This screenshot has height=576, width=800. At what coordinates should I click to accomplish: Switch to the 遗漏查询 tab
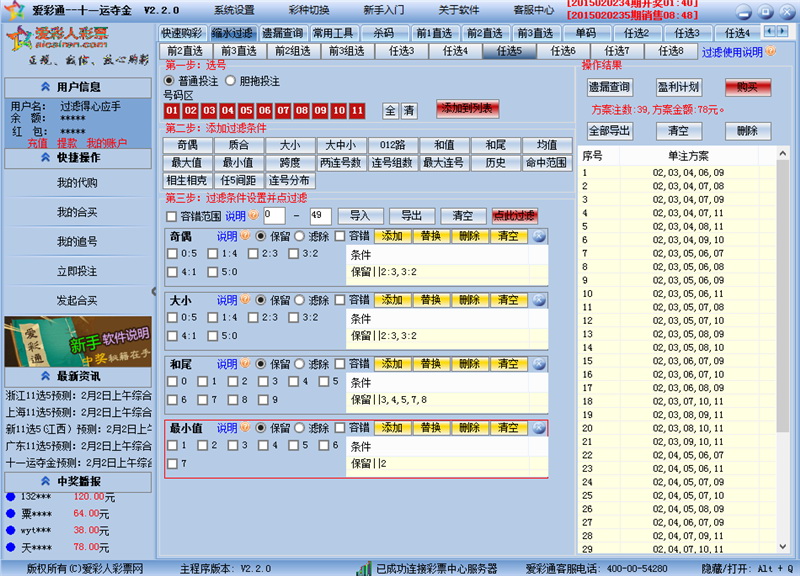(x=283, y=33)
